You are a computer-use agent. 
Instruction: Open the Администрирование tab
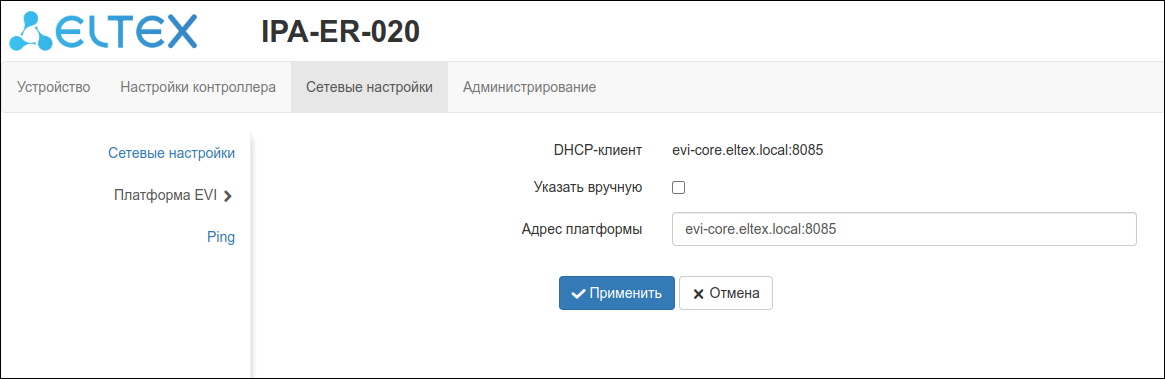[x=529, y=87]
